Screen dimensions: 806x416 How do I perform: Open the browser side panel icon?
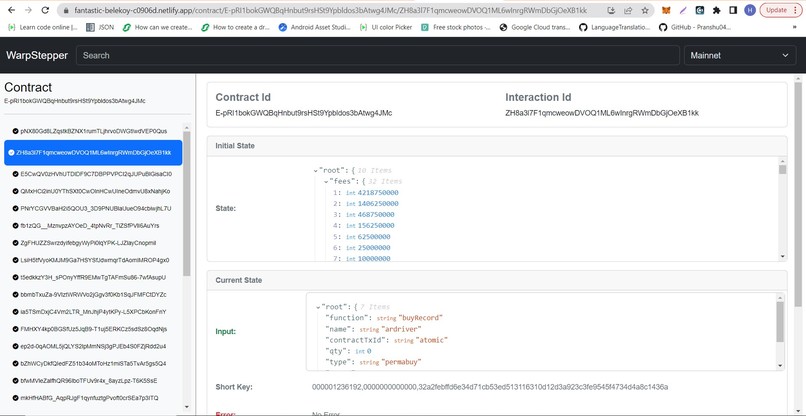734,10
